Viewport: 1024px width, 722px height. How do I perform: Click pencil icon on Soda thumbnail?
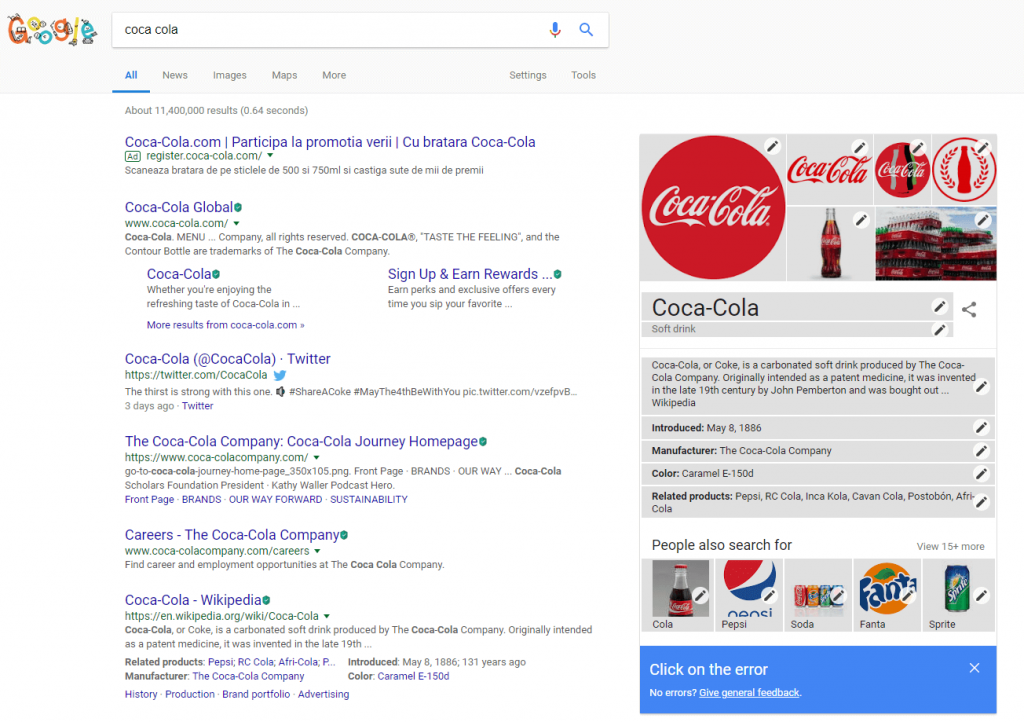click(838, 595)
